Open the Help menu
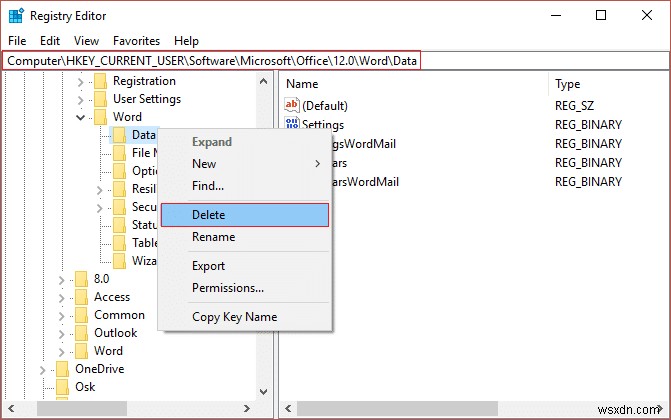 pos(186,41)
